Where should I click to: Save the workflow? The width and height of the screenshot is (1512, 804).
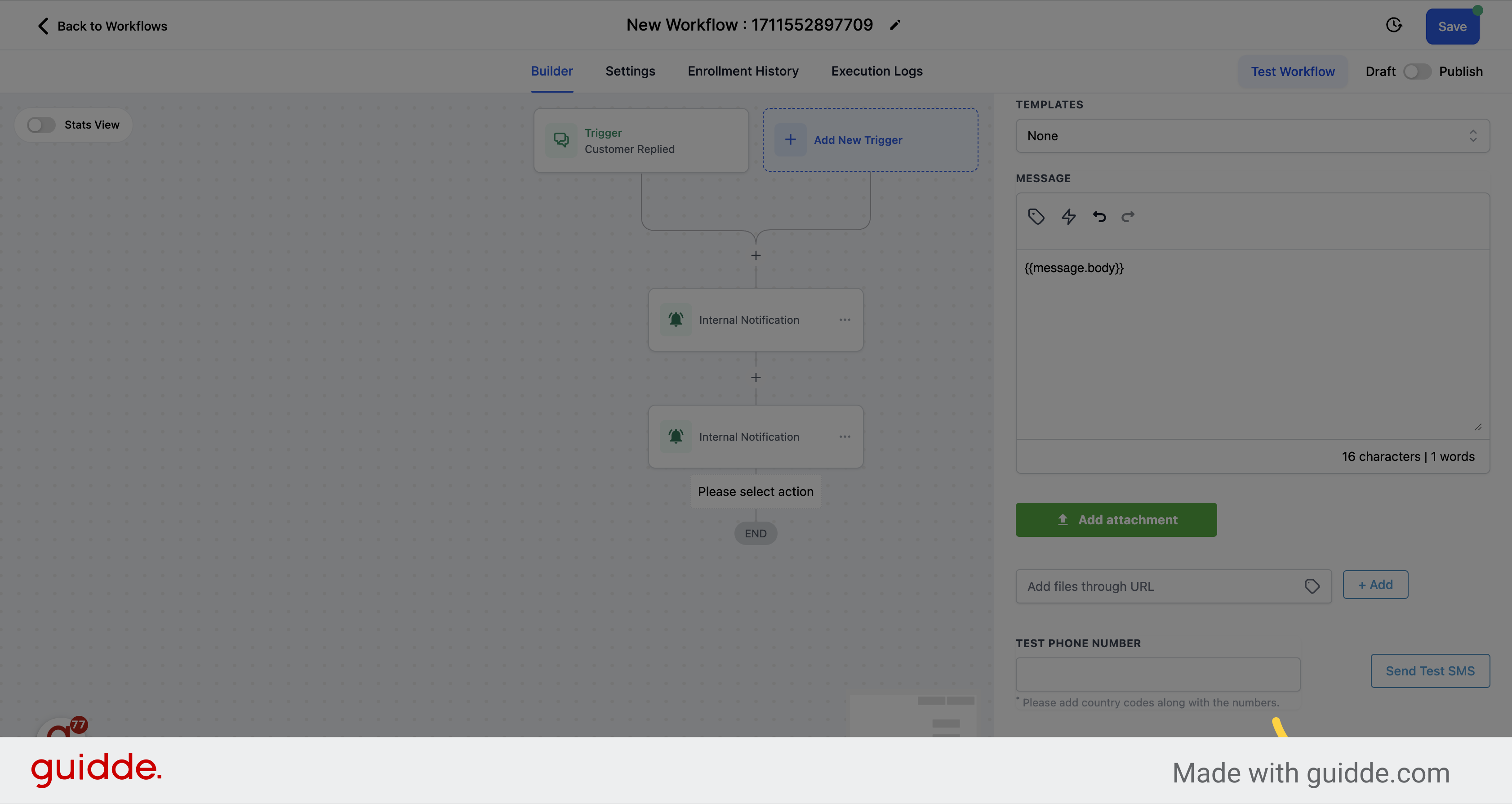tap(1452, 27)
